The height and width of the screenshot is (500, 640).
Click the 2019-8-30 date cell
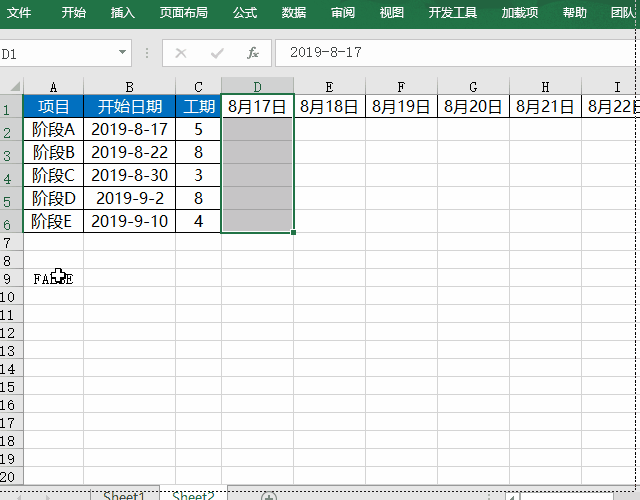tap(129, 175)
